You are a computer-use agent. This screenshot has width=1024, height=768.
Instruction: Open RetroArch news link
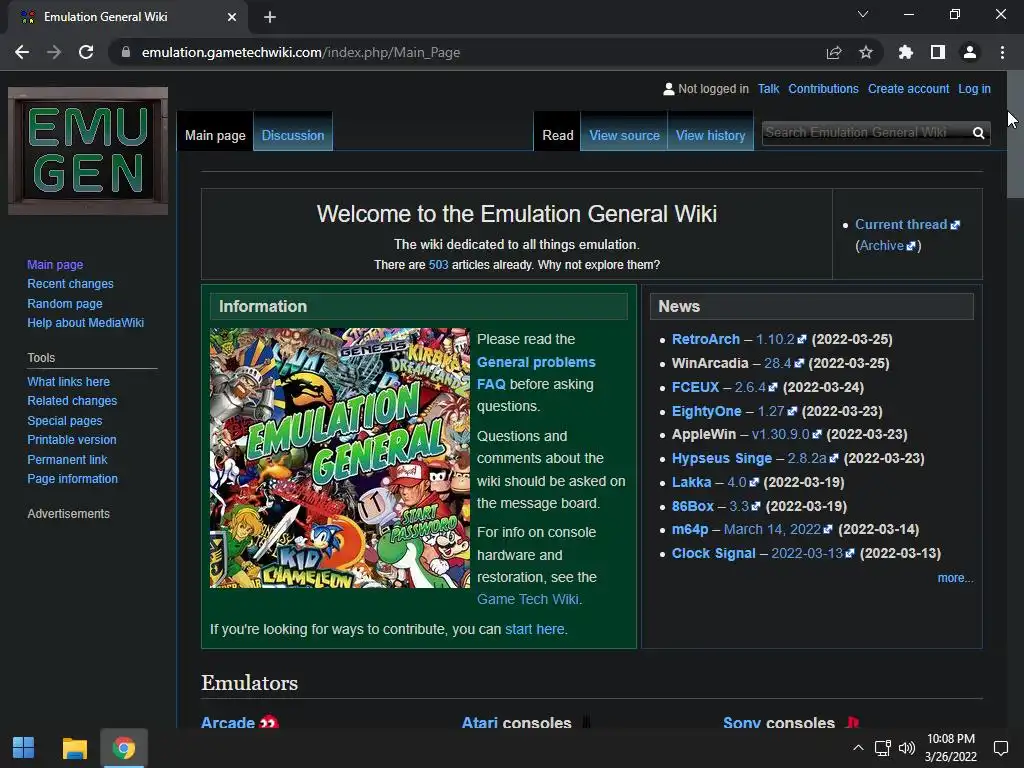click(x=705, y=340)
